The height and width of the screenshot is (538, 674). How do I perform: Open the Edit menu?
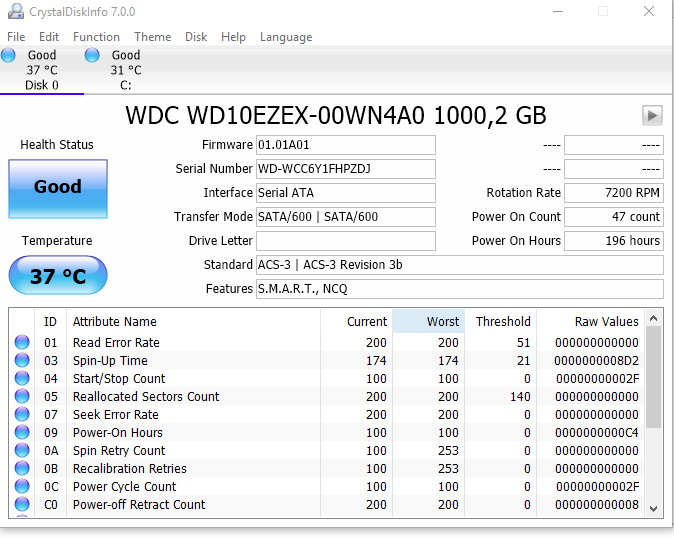click(x=49, y=37)
